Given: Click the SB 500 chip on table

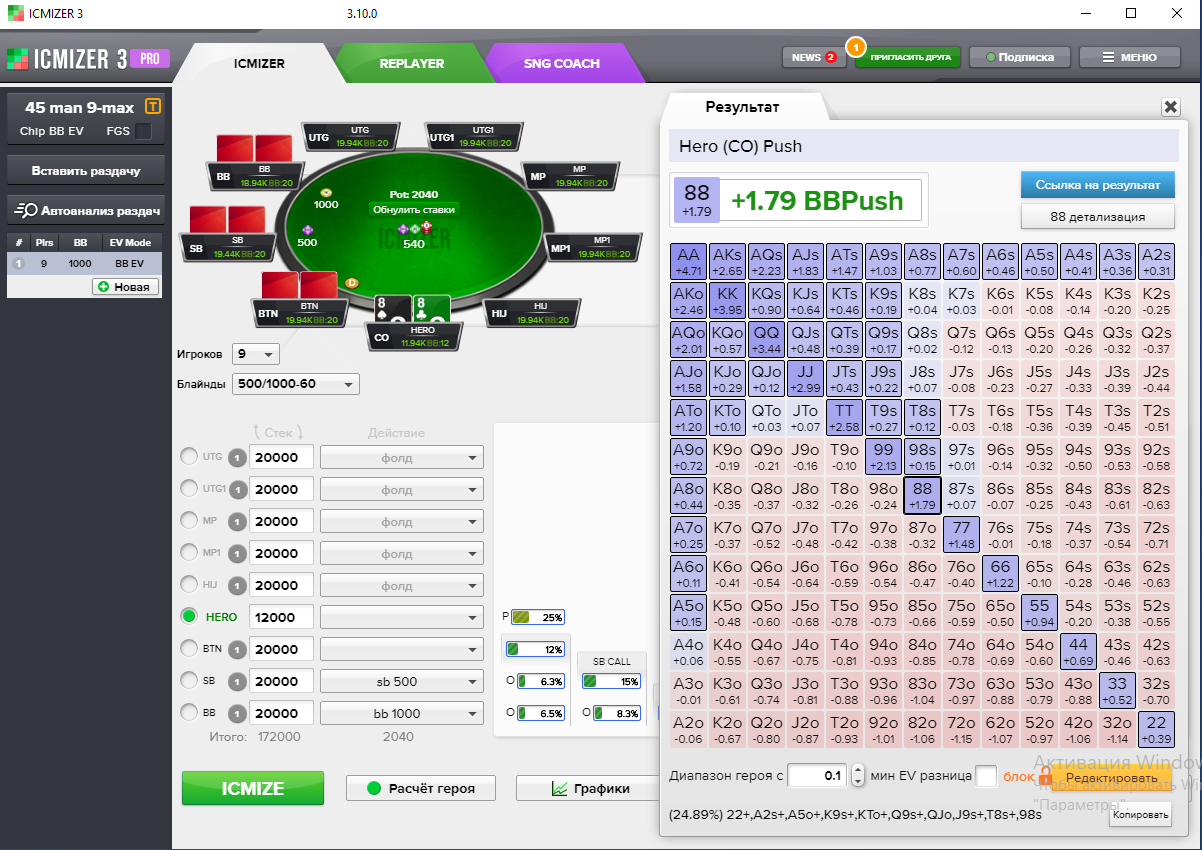Looking at the screenshot, I should pyautogui.click(x=308, y=230).
